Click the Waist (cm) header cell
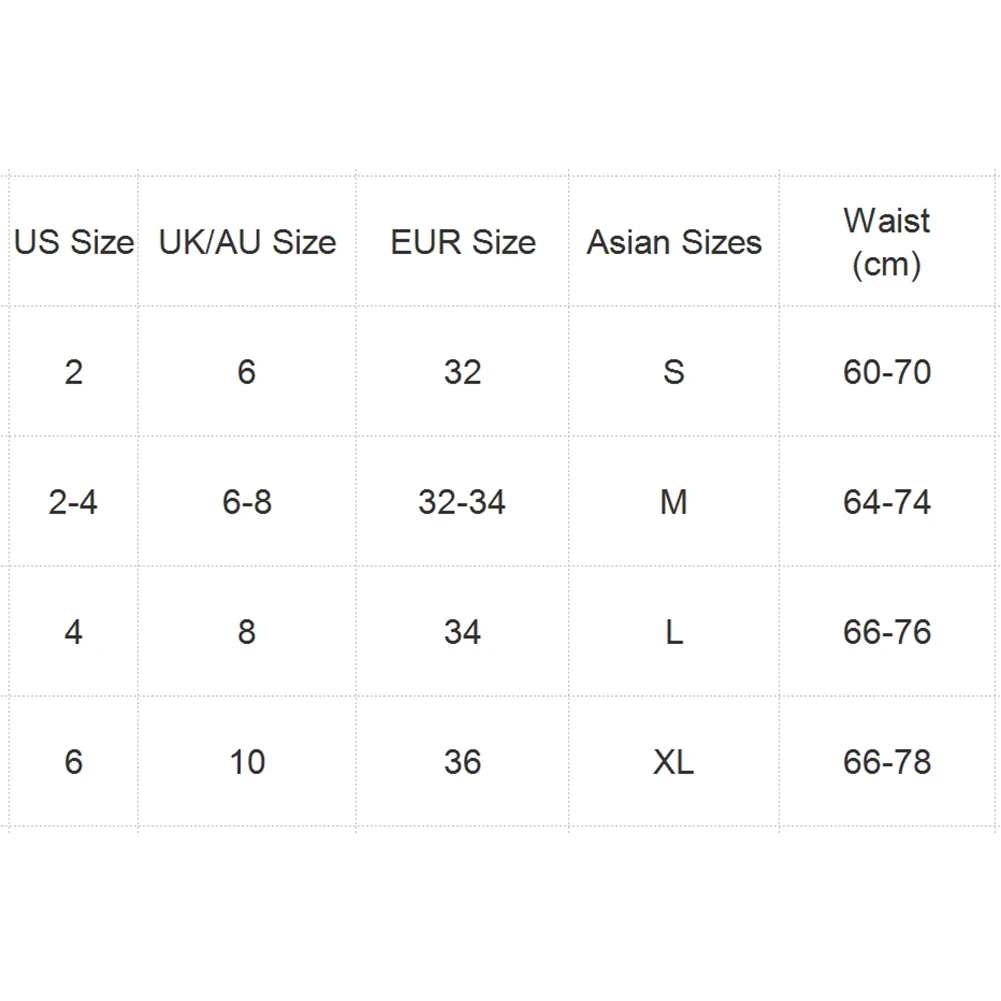Image resolution: width=1001 pixels, height=1001 pixels. (886, 242)
